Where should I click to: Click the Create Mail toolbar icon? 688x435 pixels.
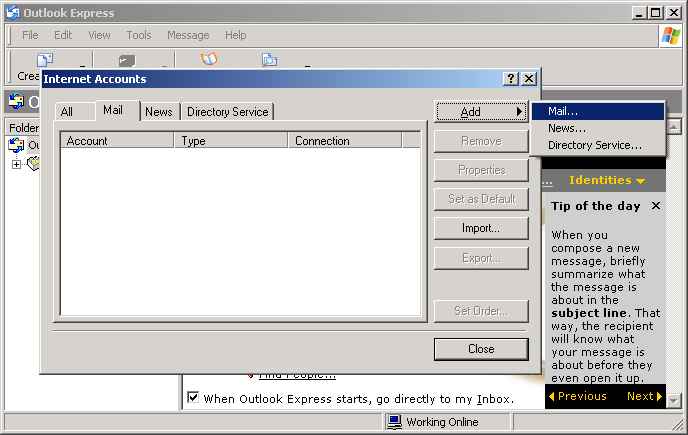click(x=44, y=60)
